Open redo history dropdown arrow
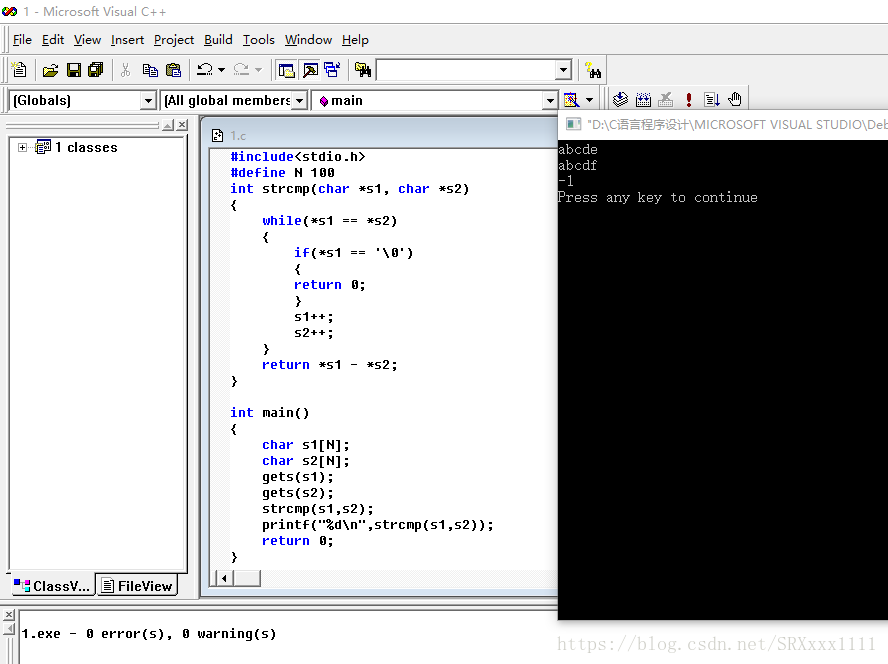This screenshot has height=664, width=888. [258, 70]
